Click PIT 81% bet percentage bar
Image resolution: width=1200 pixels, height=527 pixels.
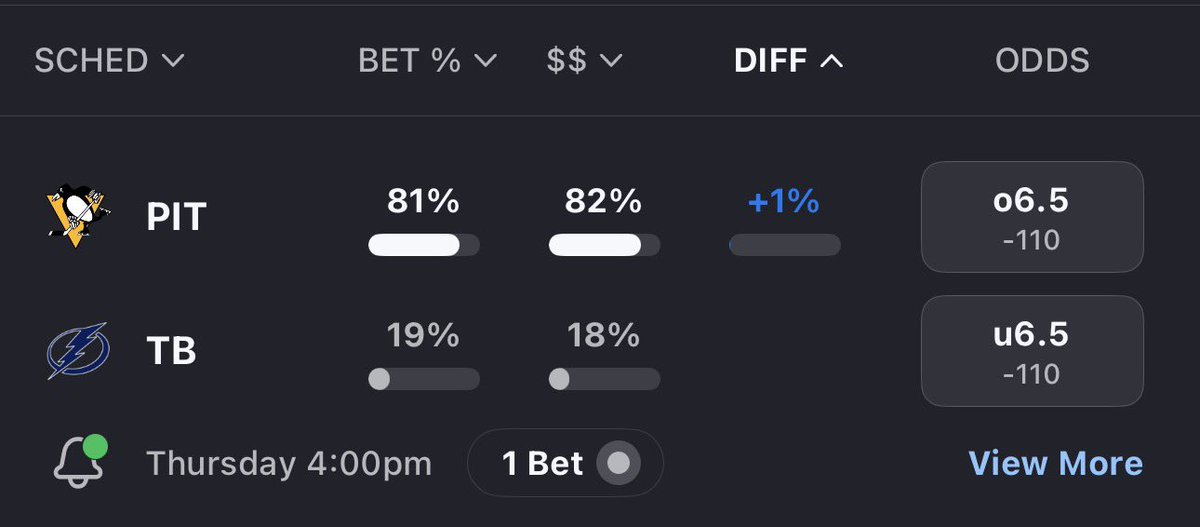pyautogui.click(x=424, y=245)
